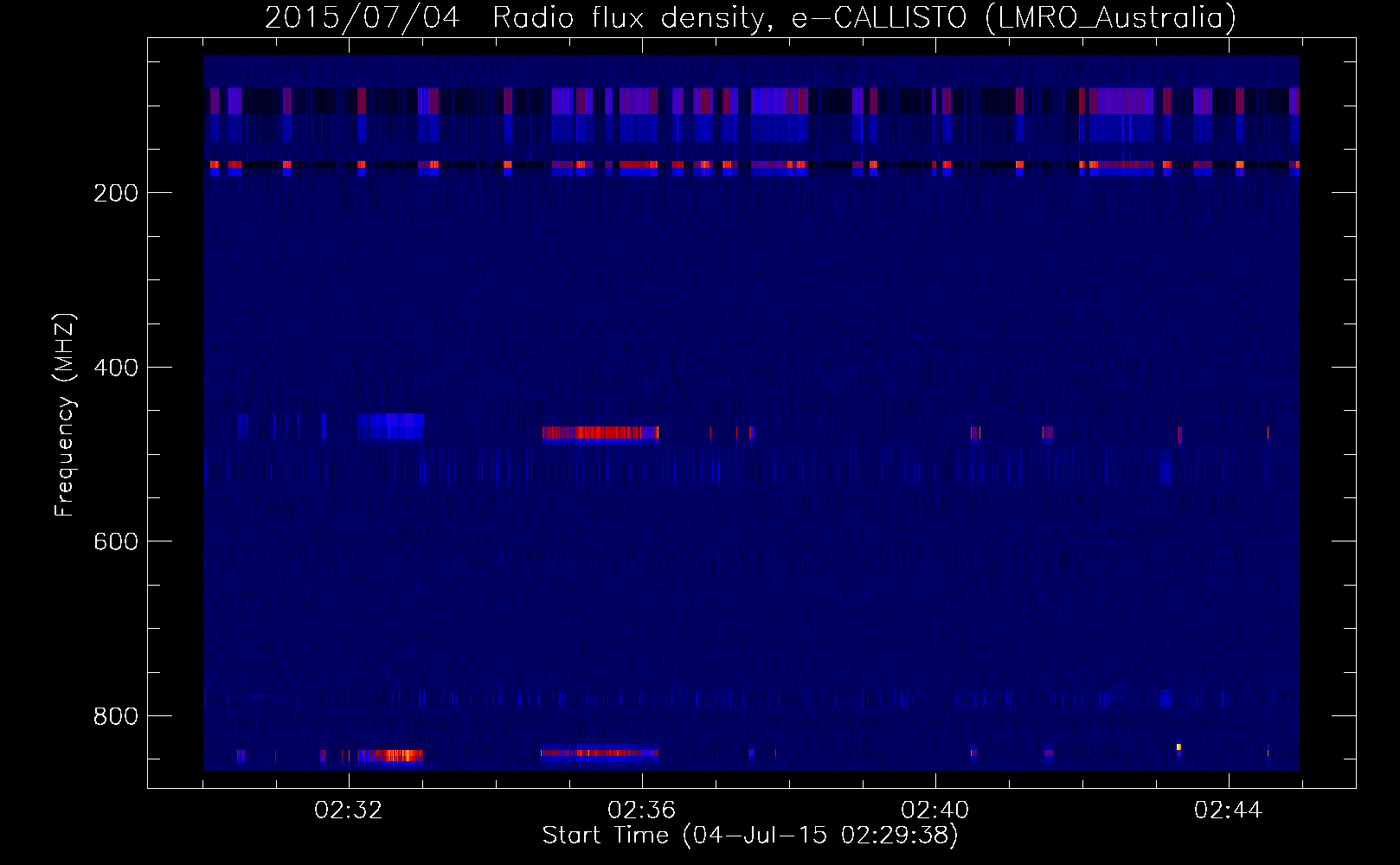
Task: Click the 02:44 time tick label
Action: (1229, 811)
